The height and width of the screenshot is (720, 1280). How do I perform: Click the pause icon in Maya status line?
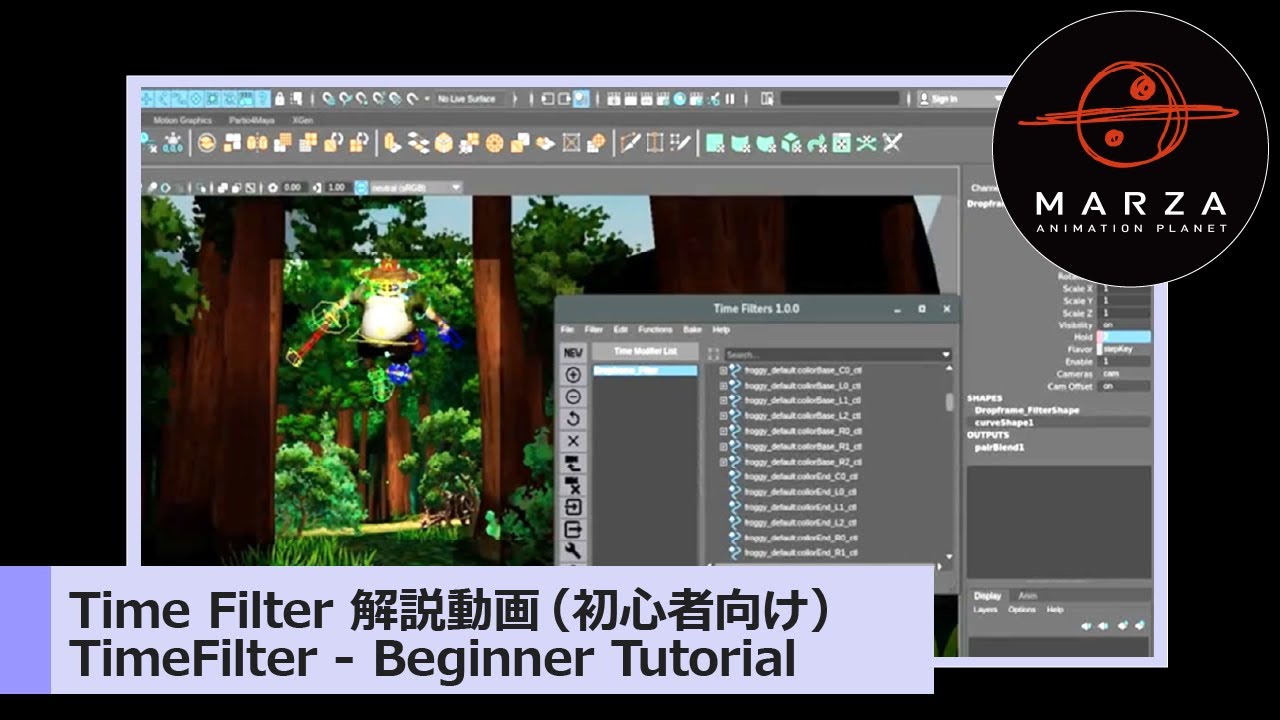point(730,99)
